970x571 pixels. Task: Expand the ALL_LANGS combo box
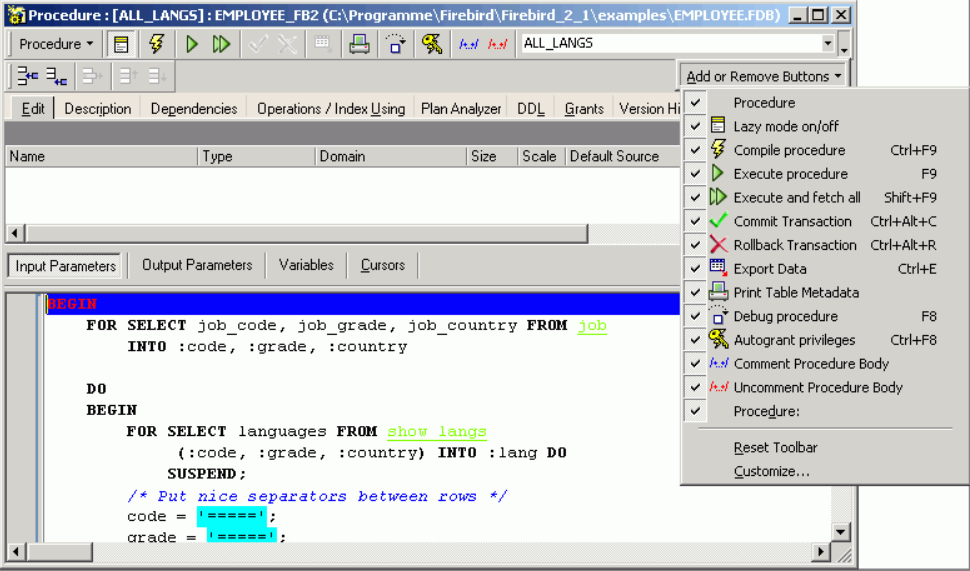coord(827,44)
